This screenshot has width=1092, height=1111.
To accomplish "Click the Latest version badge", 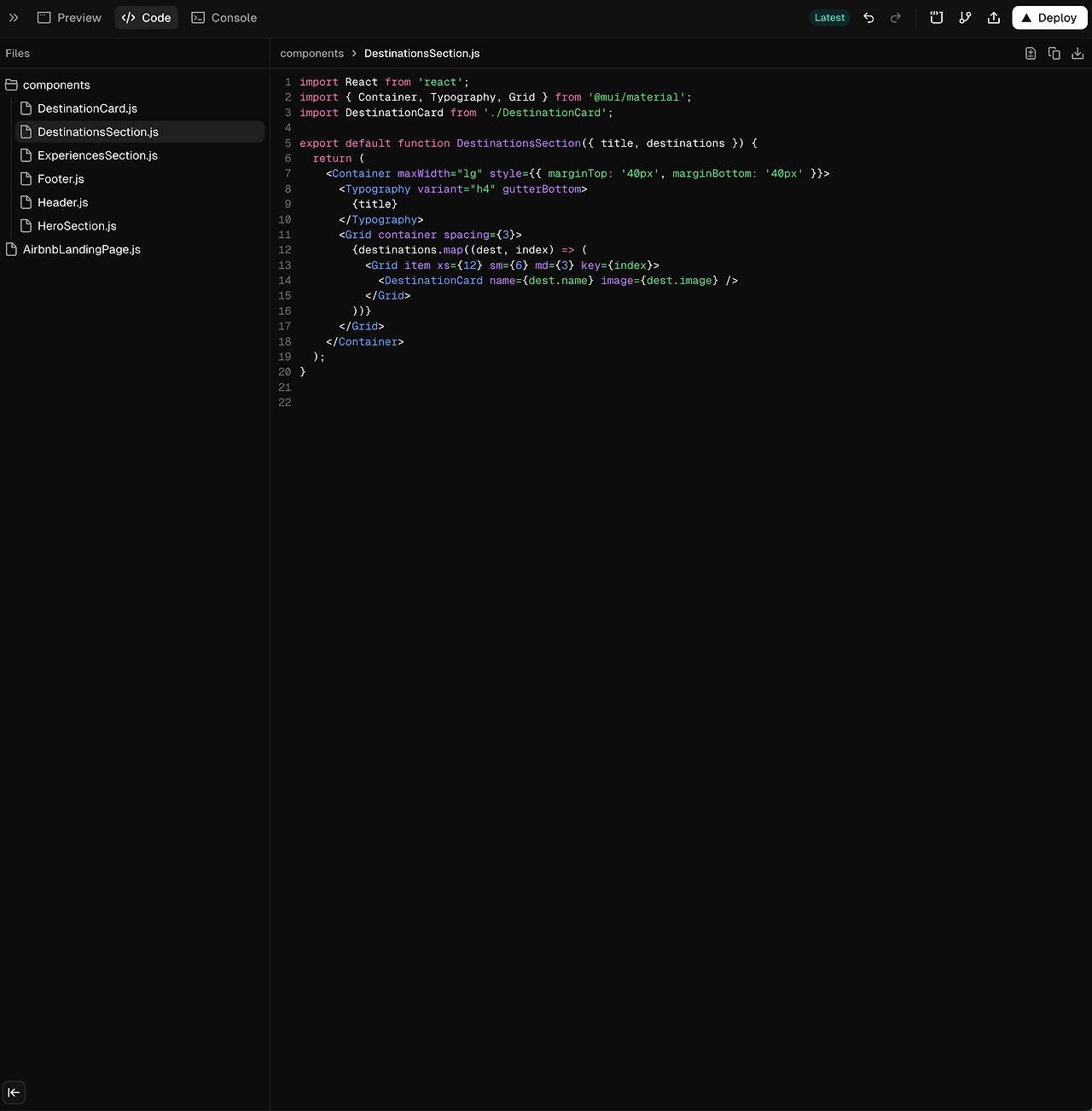I will tap(829, 17).
